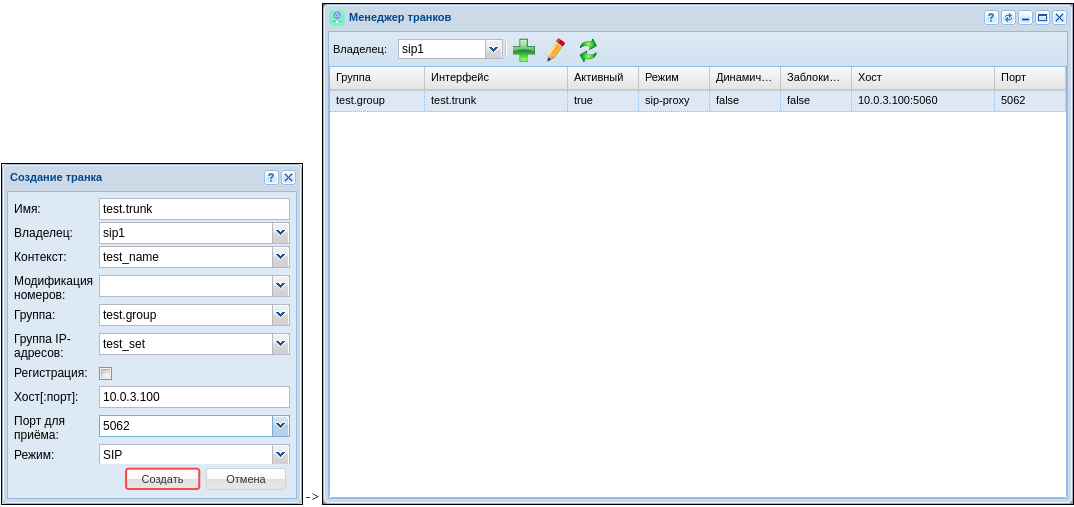The width and height of the screenshot is (1074, 507).
Task: Click the true value in Активный column
Action: 603,100
